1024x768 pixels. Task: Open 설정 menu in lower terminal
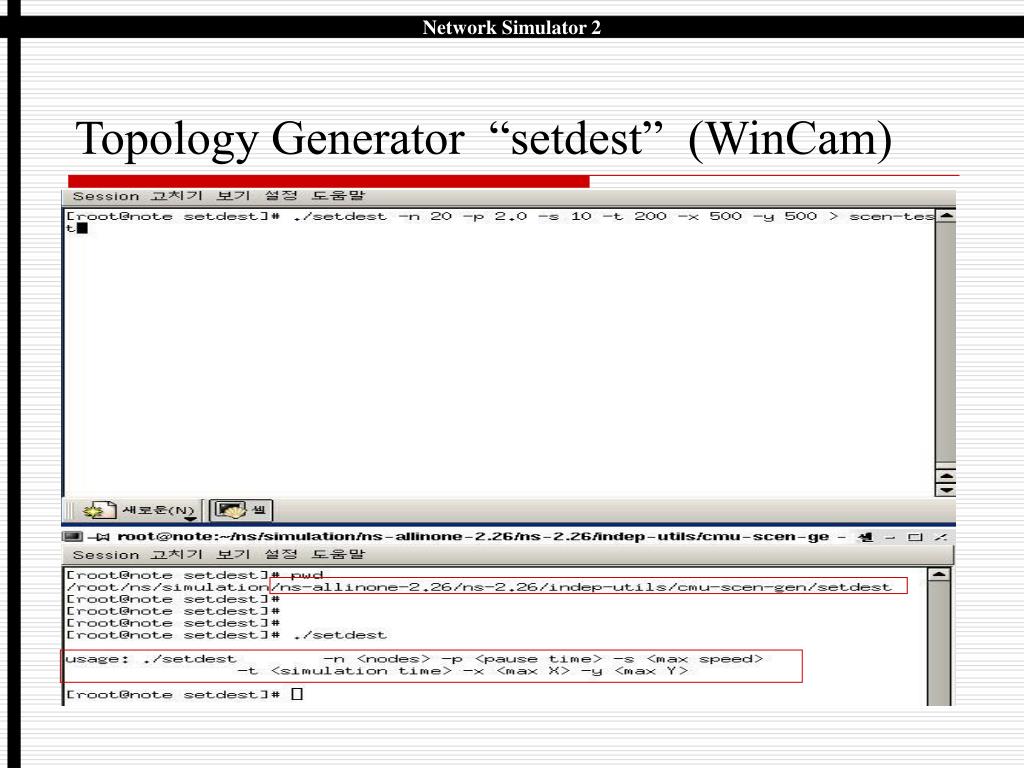coord(281,554)
